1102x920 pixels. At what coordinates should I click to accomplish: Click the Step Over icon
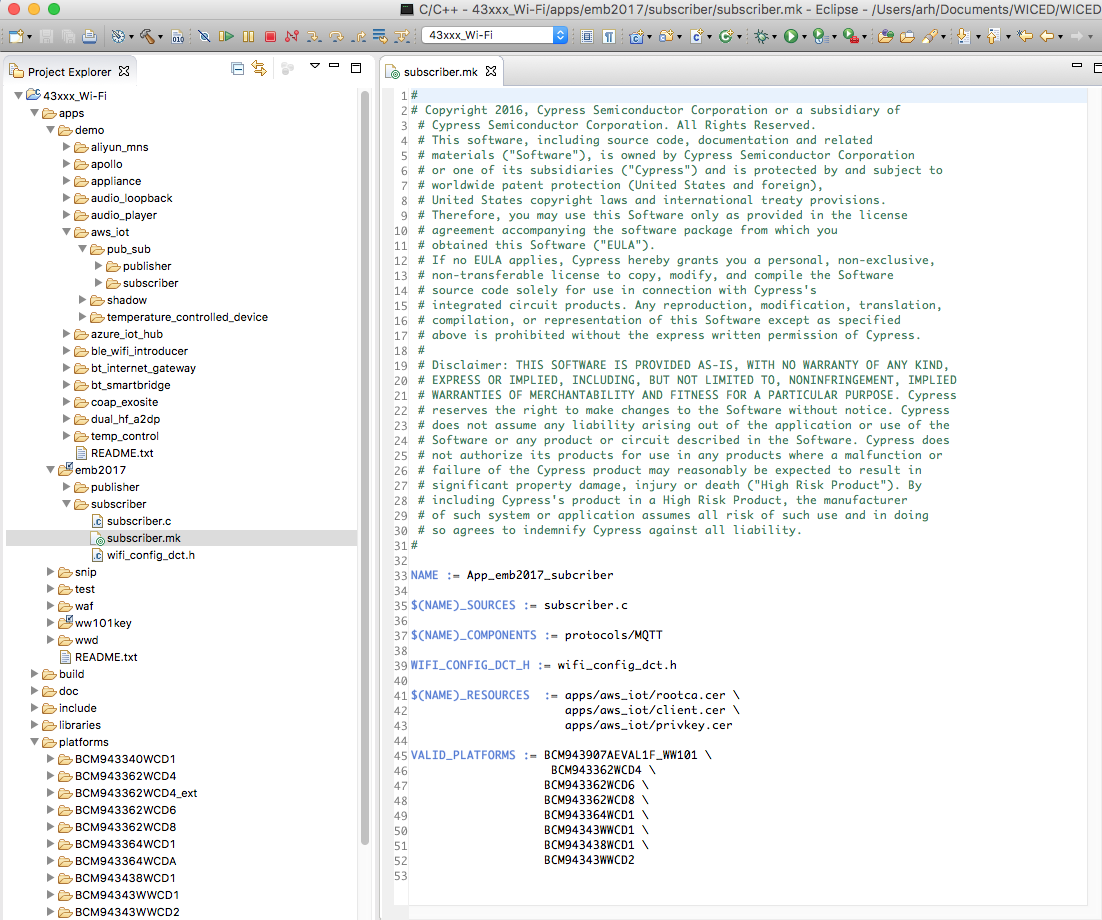pyautogui.click(x=337, y=36)
